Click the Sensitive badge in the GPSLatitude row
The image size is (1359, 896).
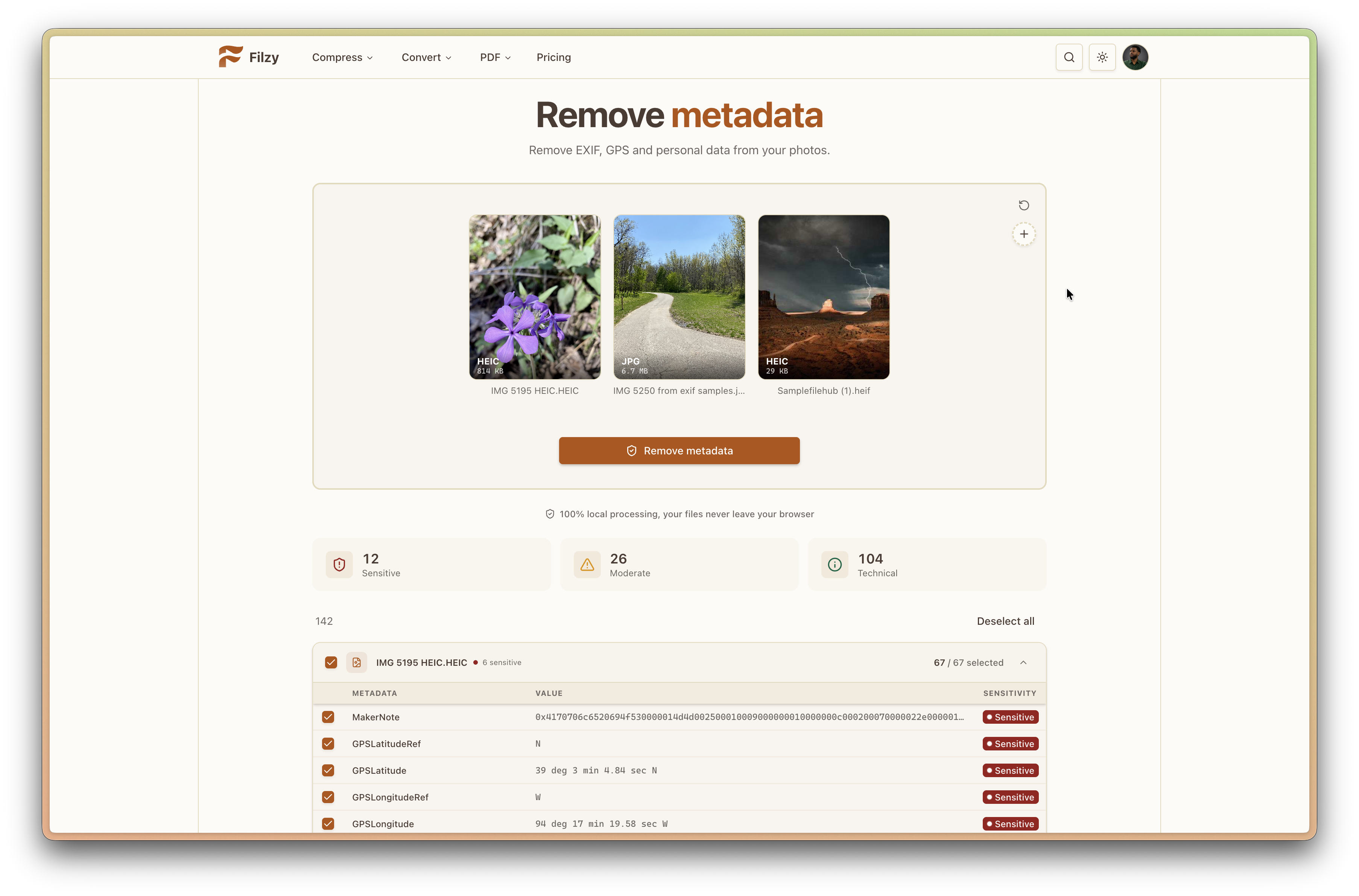pos(1010,770)
